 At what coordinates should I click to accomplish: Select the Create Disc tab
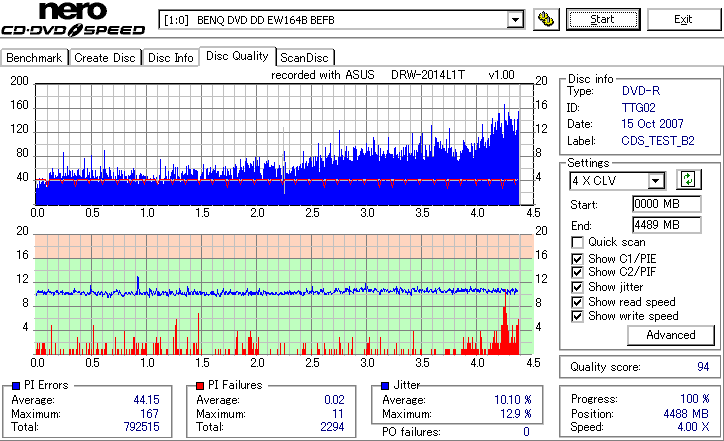105,58
